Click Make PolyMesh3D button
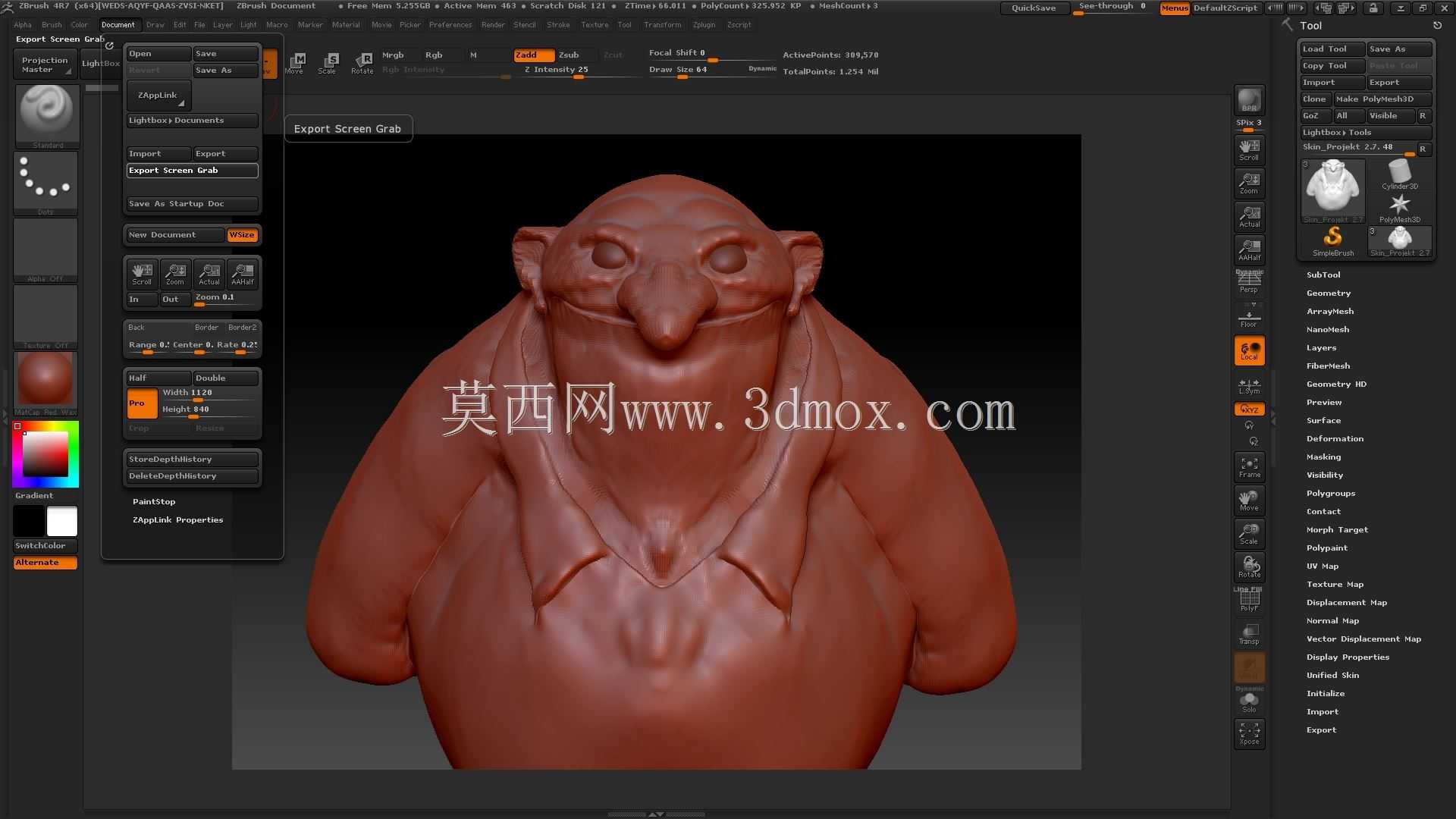 coord(1383,99)
